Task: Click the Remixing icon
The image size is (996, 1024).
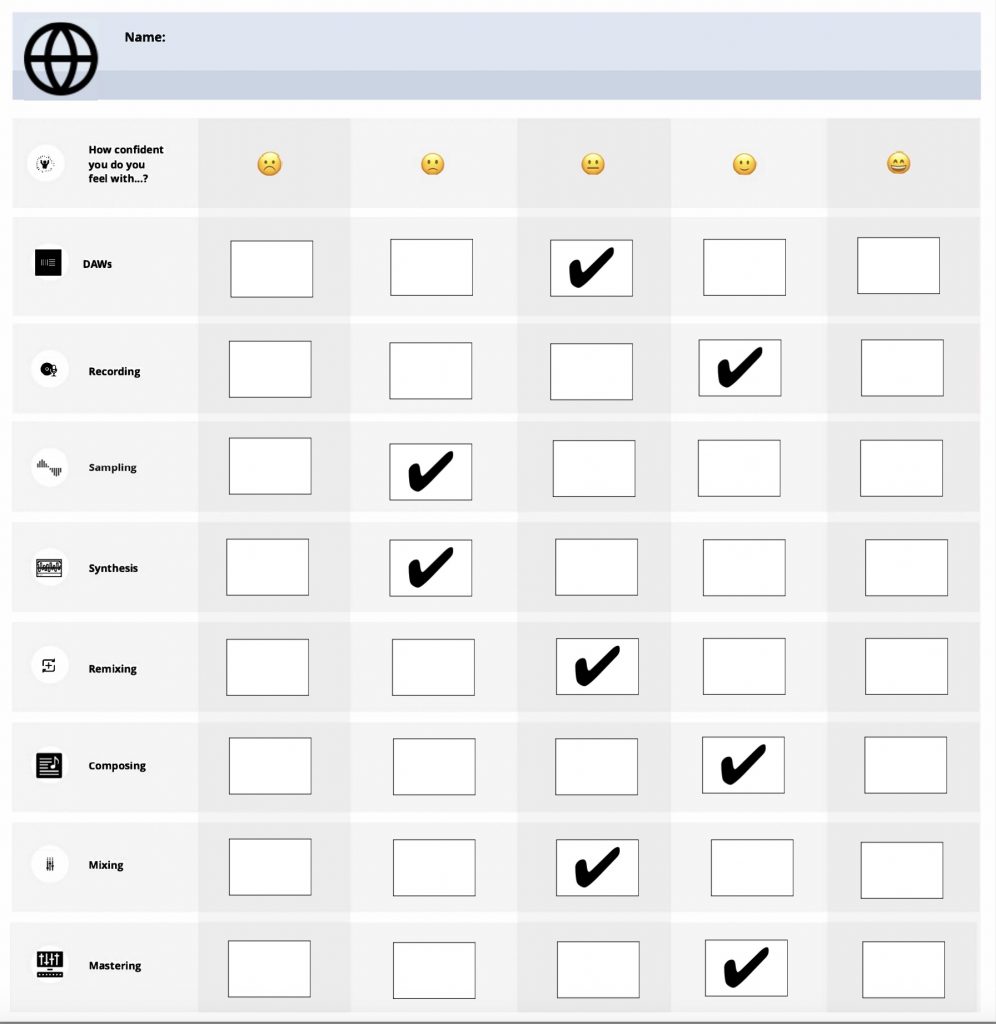Action: pos(49,665)
